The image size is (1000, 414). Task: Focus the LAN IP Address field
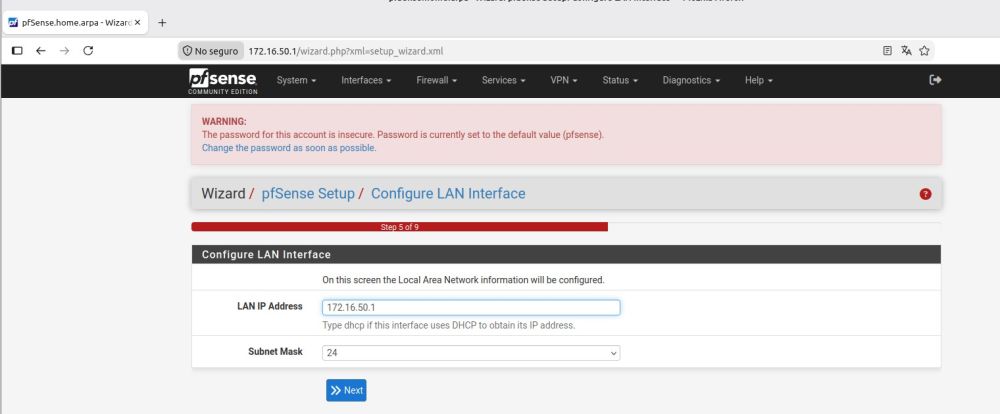point(471,307)
